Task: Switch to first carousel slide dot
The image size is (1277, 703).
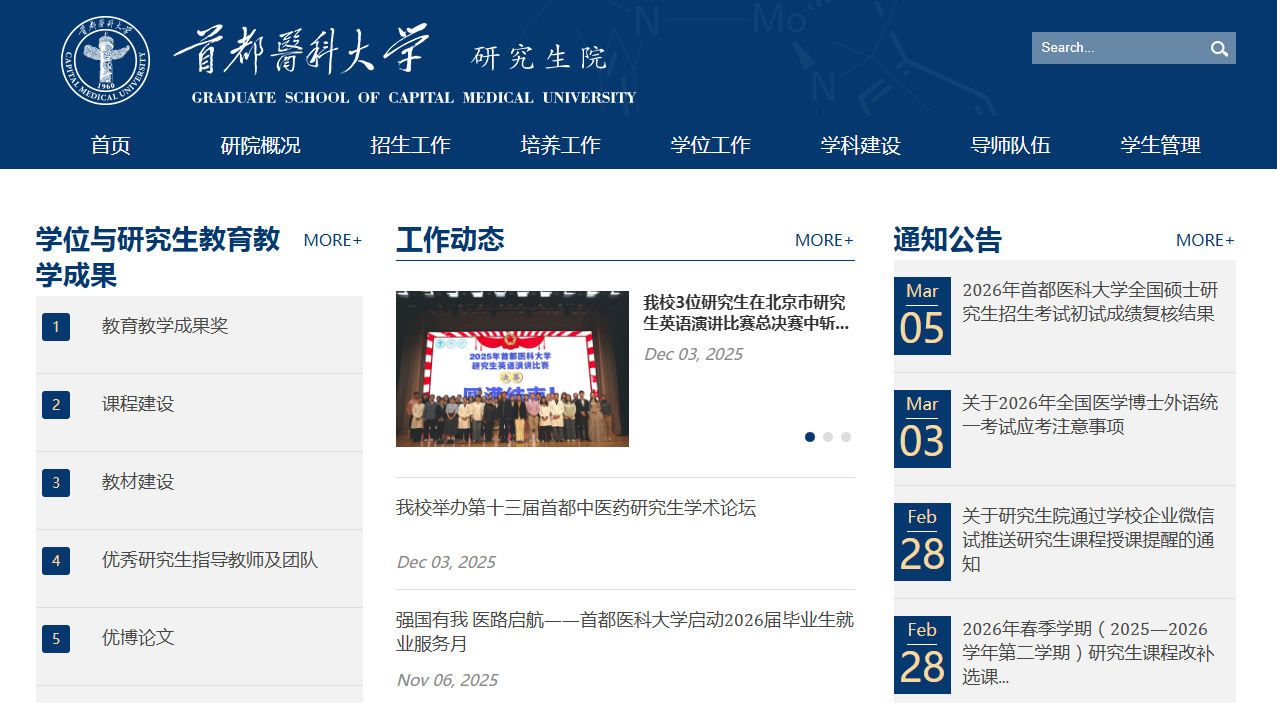Action: point(810,437)
